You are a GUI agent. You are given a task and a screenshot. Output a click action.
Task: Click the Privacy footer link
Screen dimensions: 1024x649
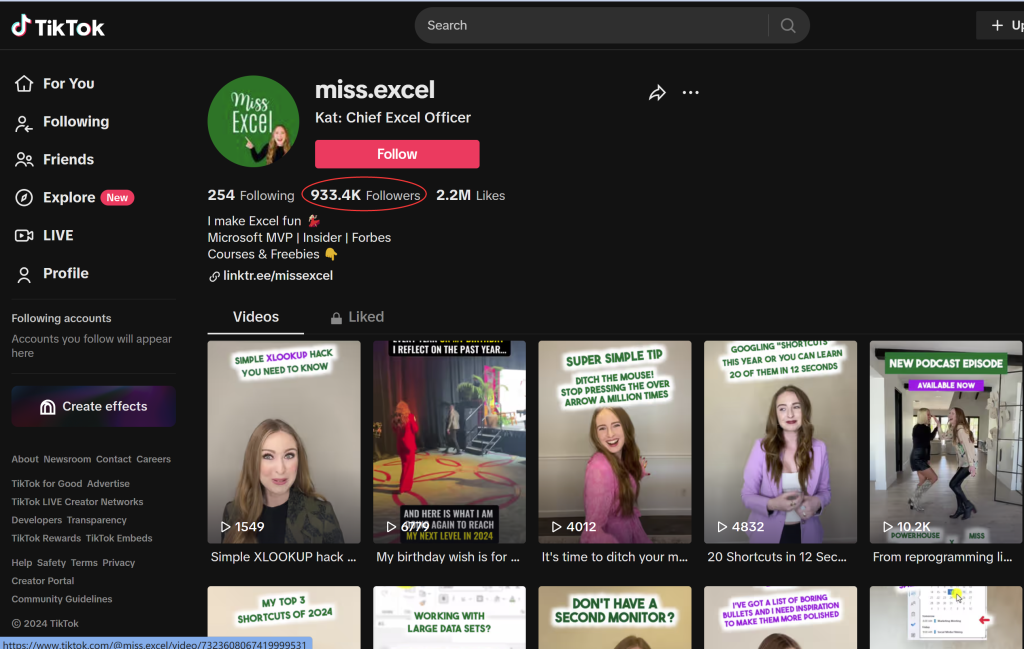[119, 563]
